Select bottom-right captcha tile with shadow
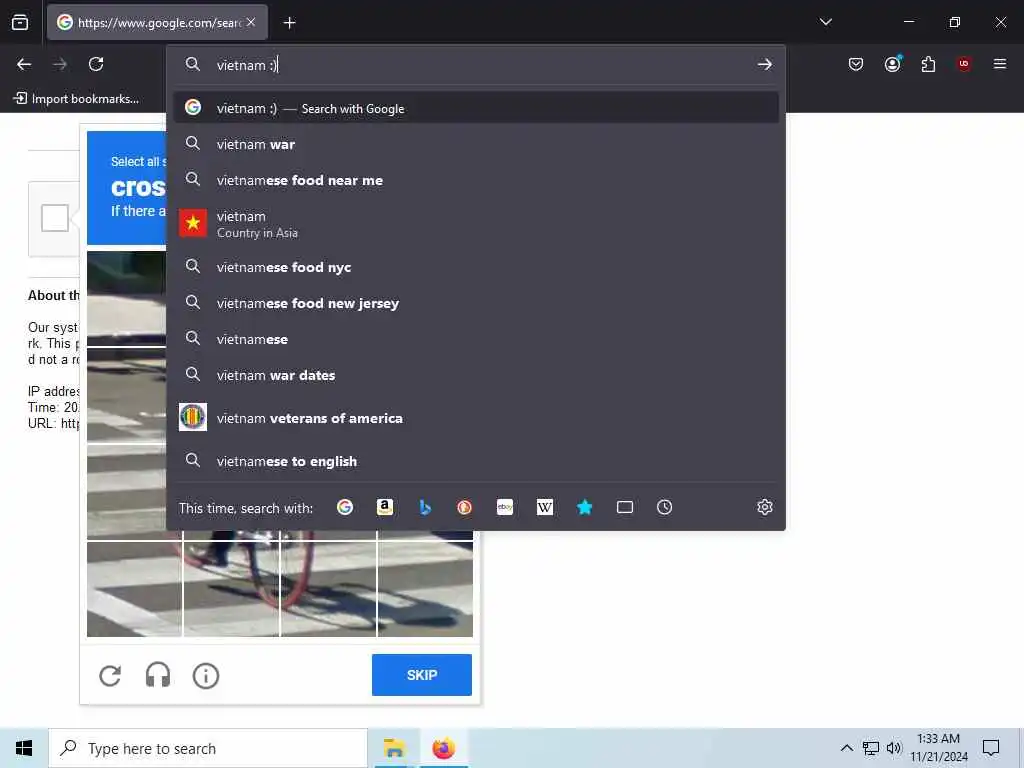This screenshot has width=1024, height=768. tap(425, 589)
